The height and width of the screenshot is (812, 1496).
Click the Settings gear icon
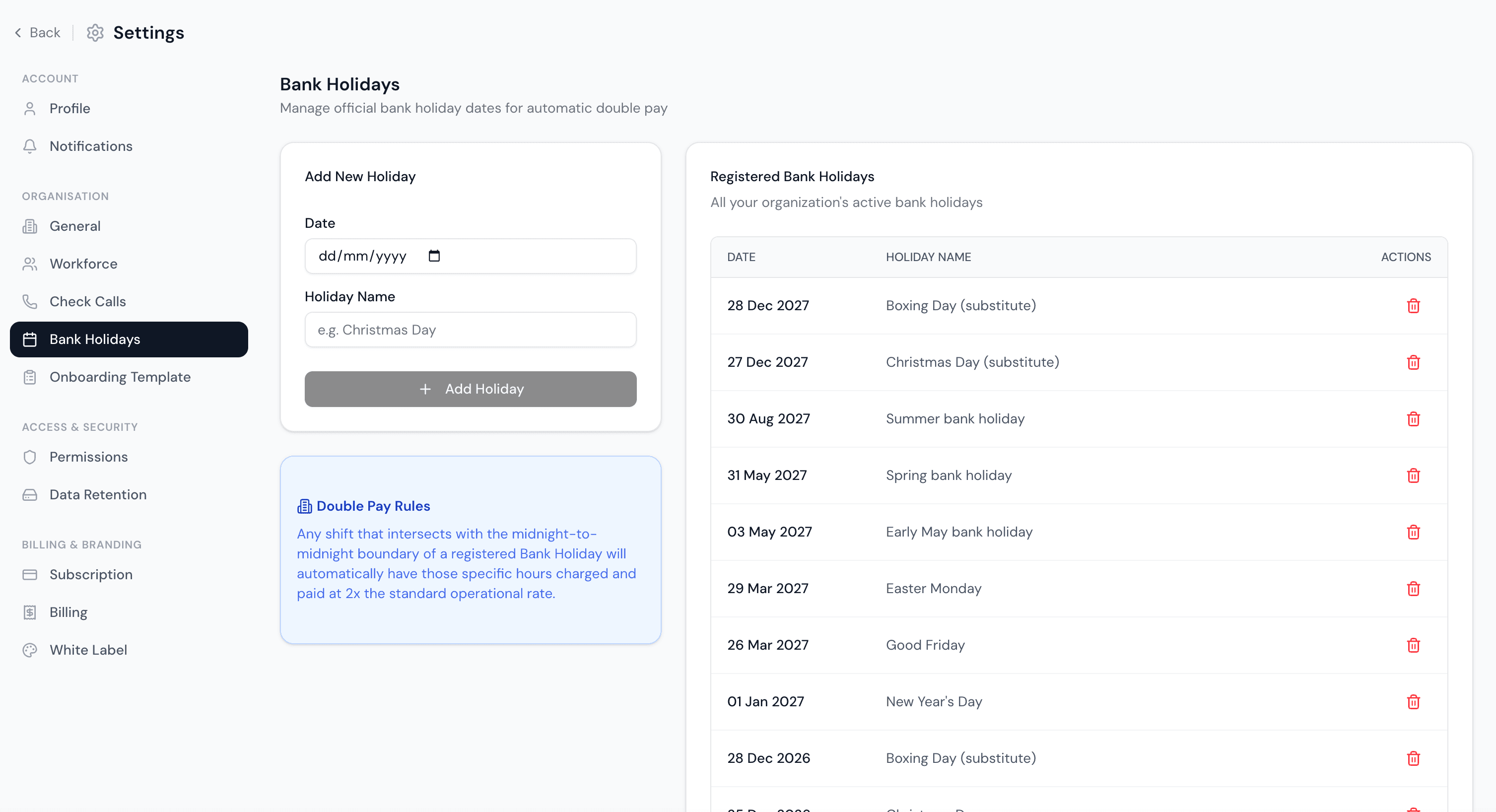tap(95, 33)
